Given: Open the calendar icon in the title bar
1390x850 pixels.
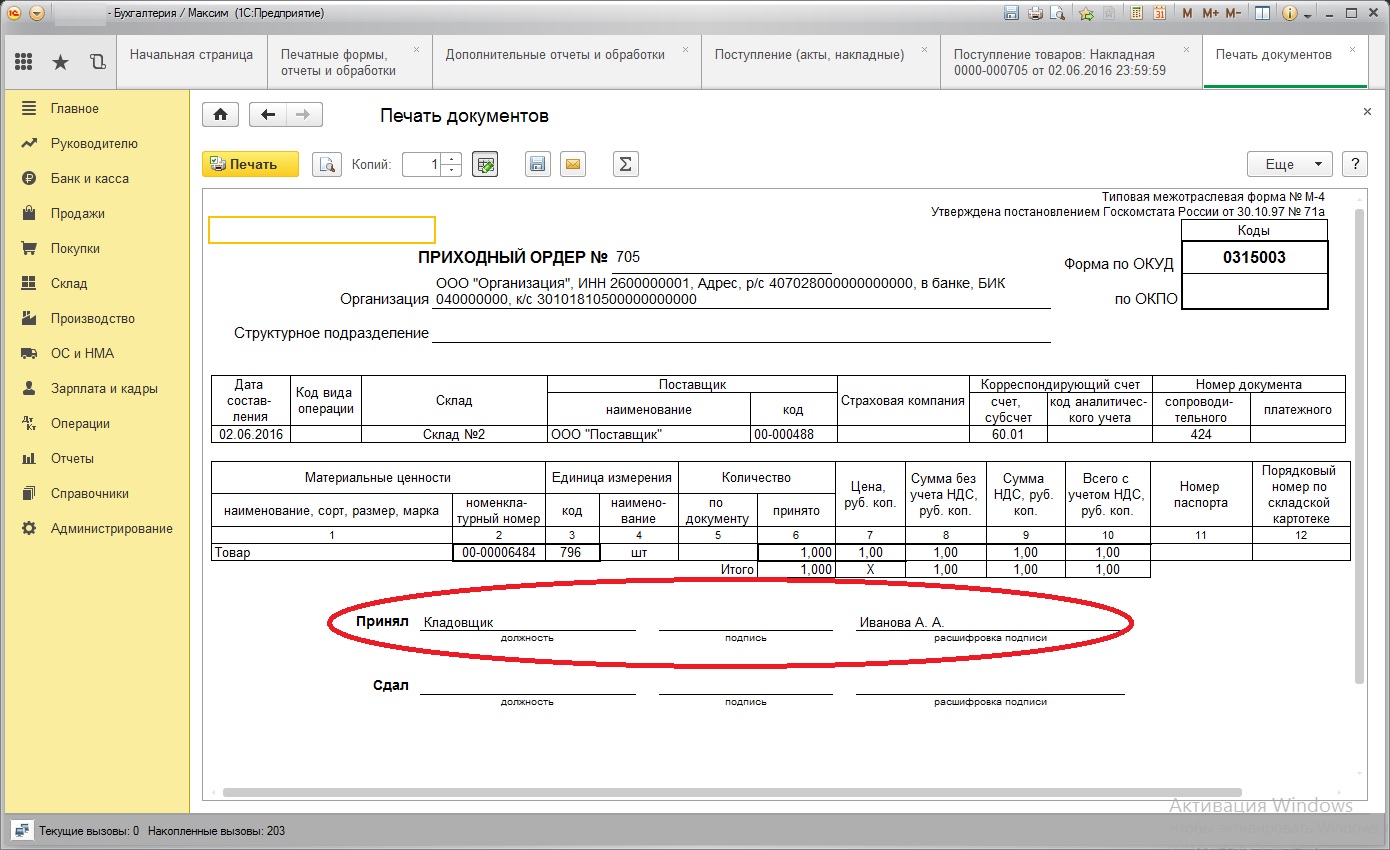Looking at the screenshot, I should click(x=1160, y=13).
